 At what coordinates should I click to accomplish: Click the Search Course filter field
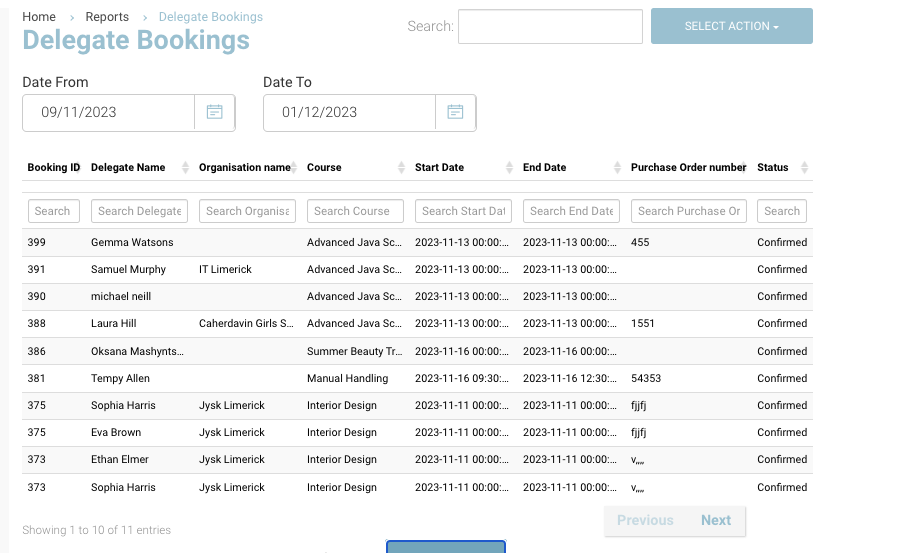tap(355, 211)
